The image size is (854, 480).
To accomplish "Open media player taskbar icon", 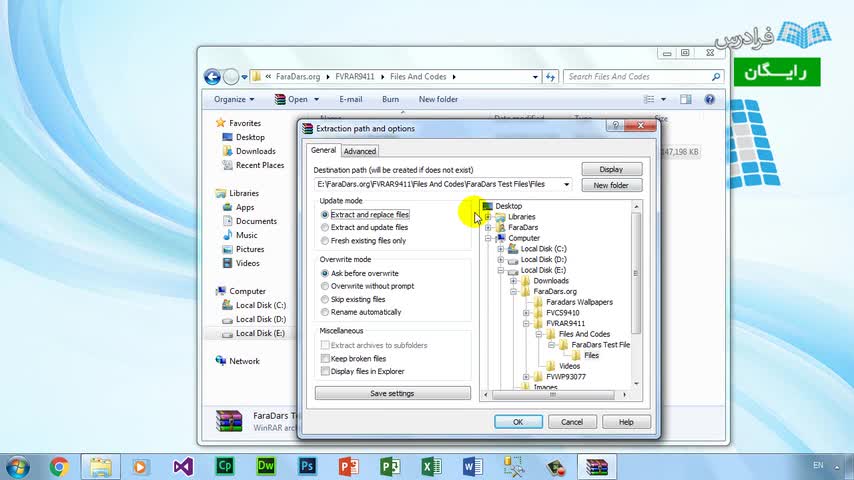I will (x=141, y=467).
